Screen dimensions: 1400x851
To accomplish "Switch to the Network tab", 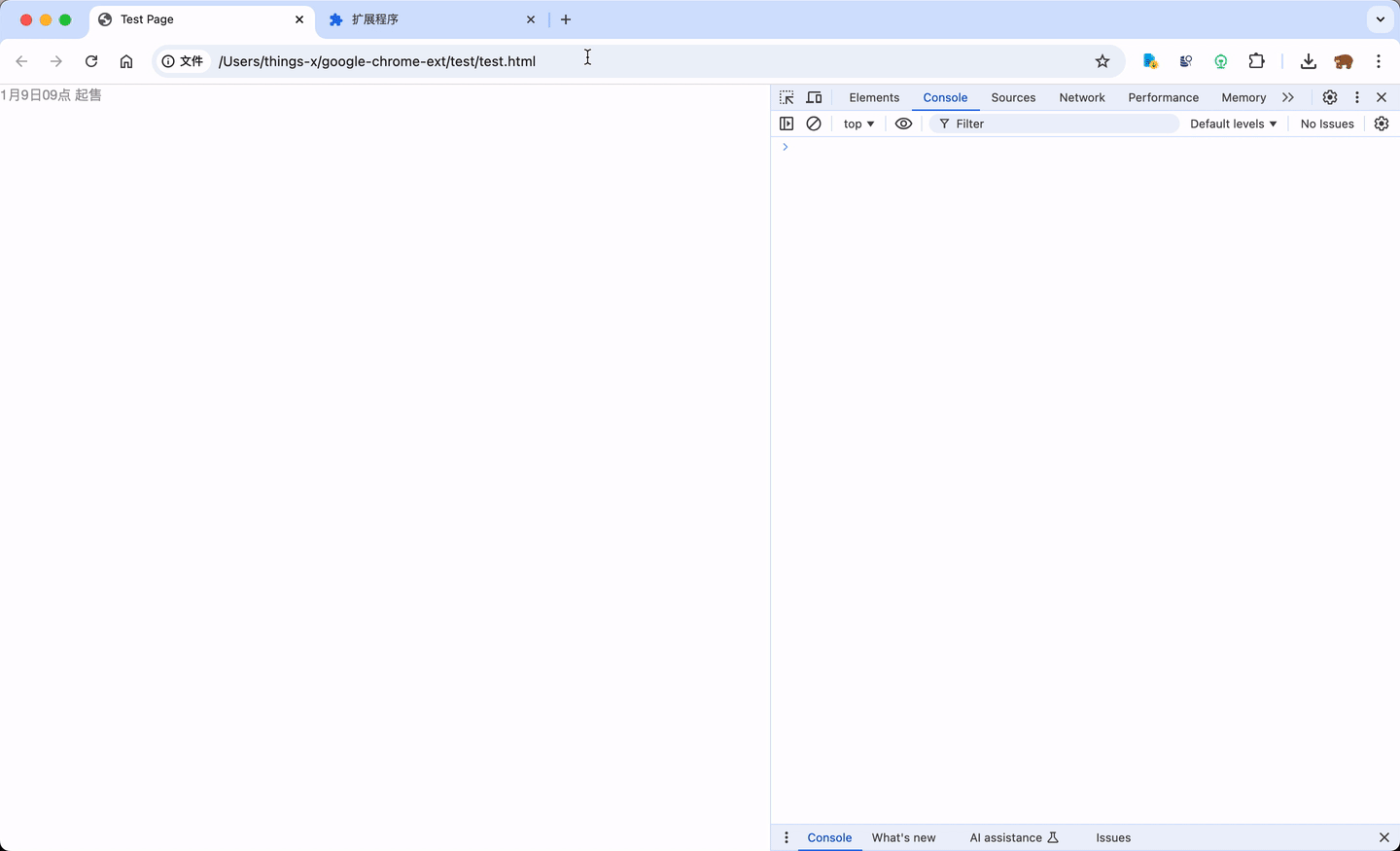I will coord(1082,97).
